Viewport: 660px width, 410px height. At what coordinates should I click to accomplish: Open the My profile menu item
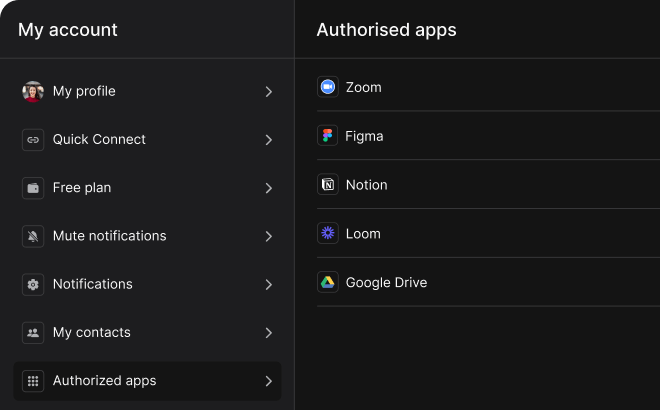coord(147,91)
